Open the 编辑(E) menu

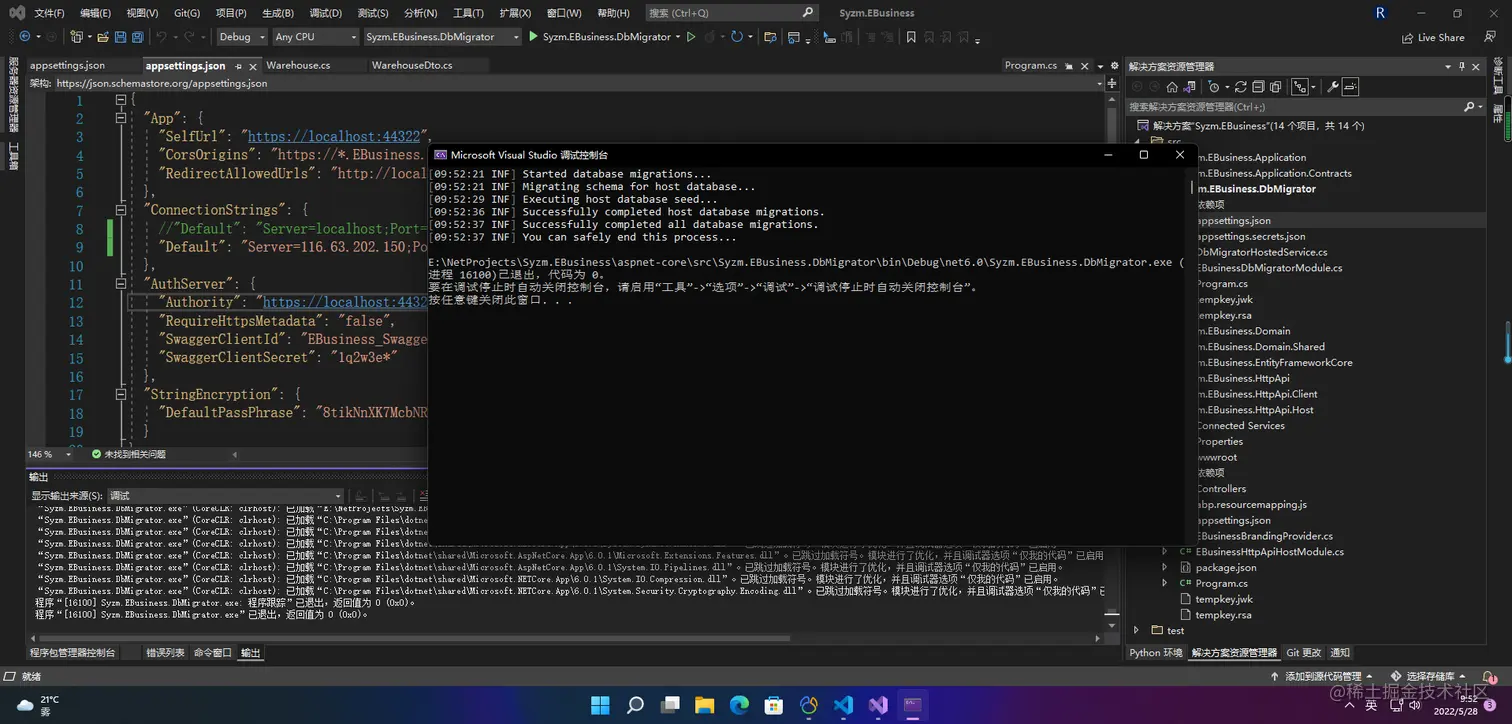coord(95,13)
